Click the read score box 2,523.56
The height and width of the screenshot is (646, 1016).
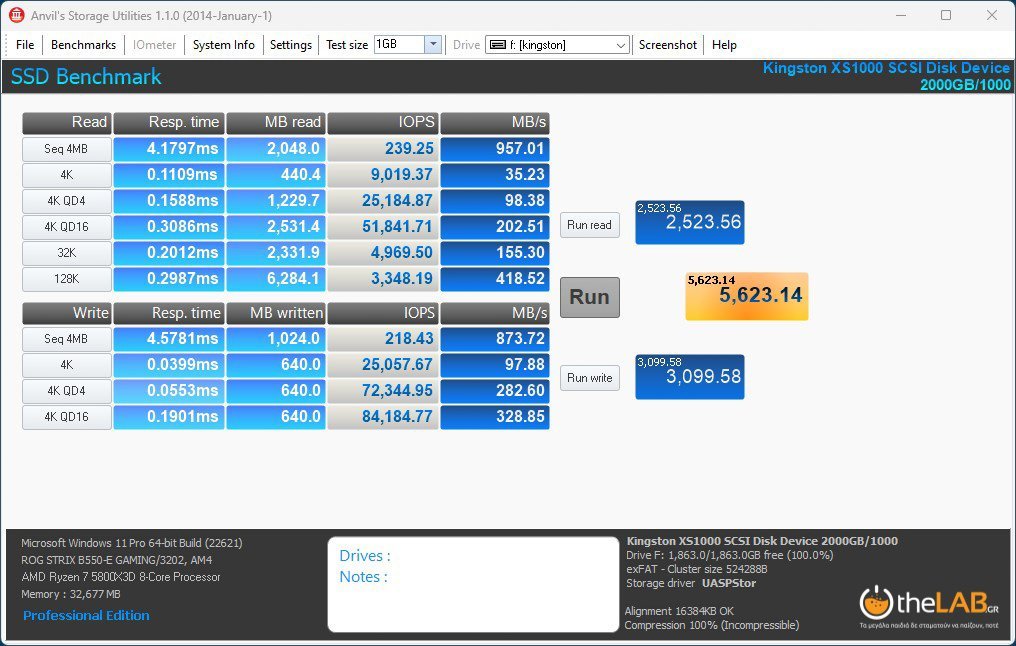689,222
